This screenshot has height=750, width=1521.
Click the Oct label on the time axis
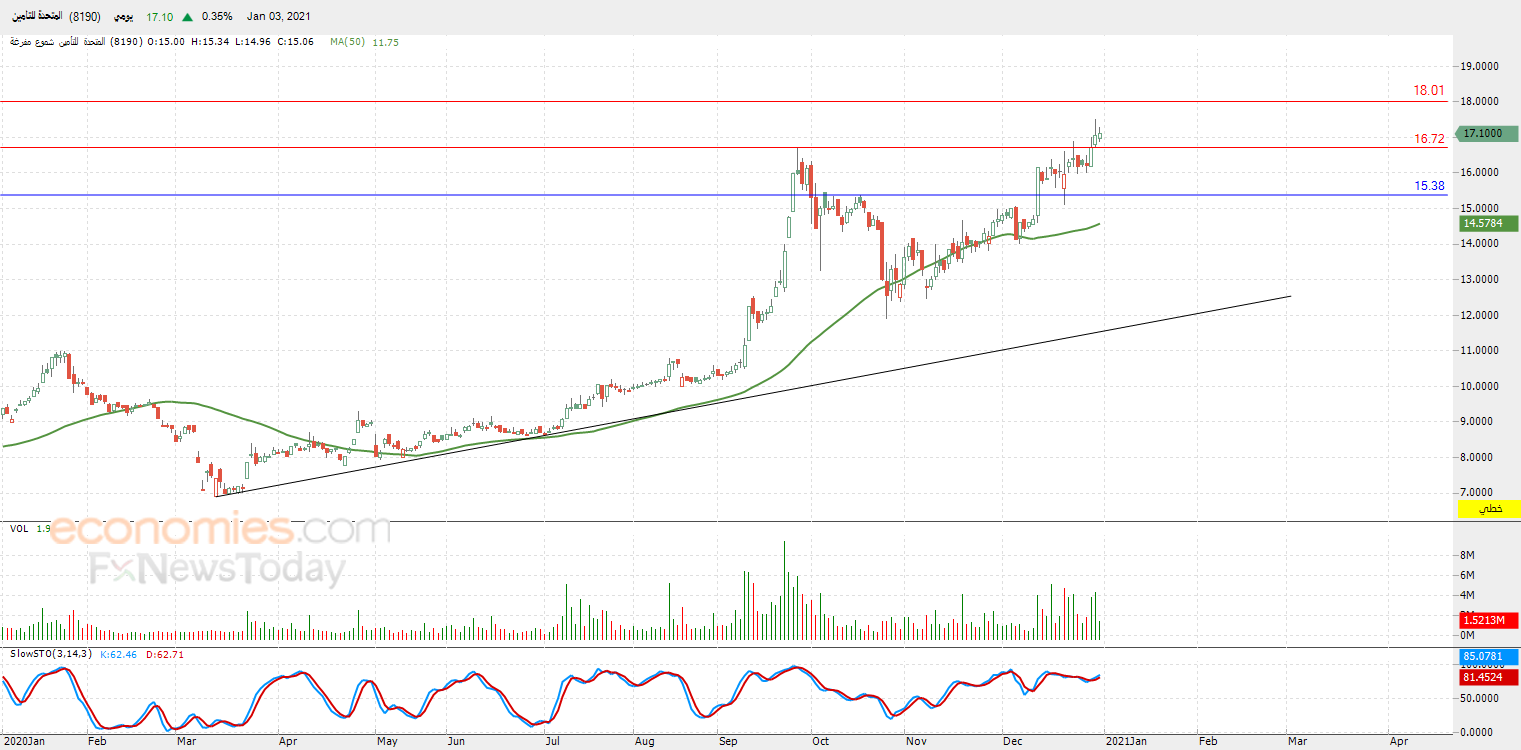coord(821,741)
